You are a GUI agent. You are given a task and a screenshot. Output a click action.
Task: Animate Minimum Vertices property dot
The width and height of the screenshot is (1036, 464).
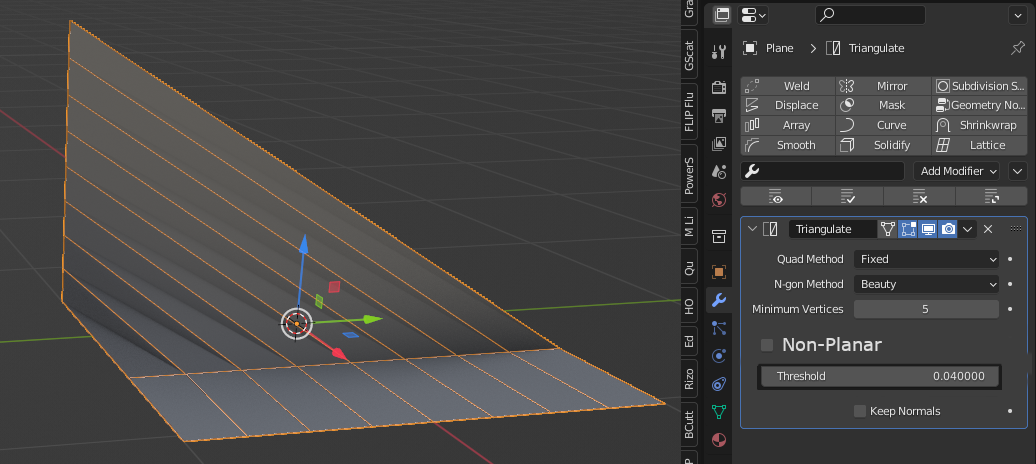1010,309
